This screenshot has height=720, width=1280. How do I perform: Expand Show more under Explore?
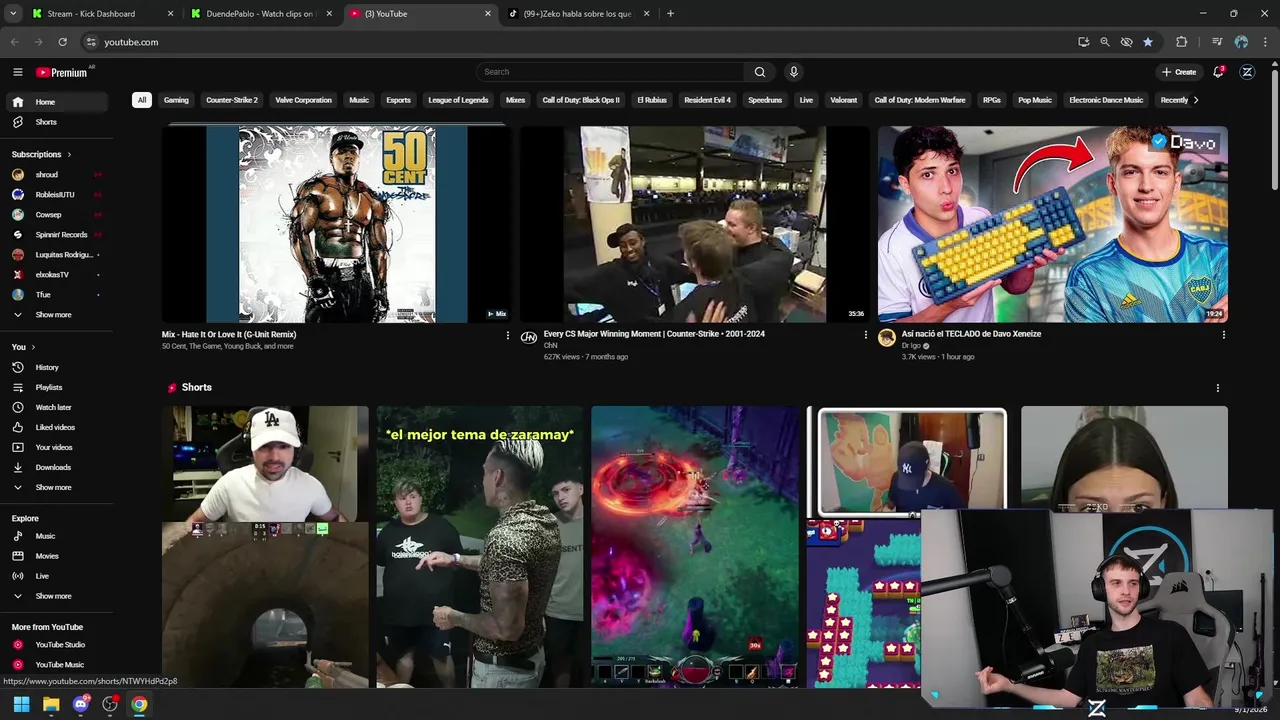tap(56, 596)
